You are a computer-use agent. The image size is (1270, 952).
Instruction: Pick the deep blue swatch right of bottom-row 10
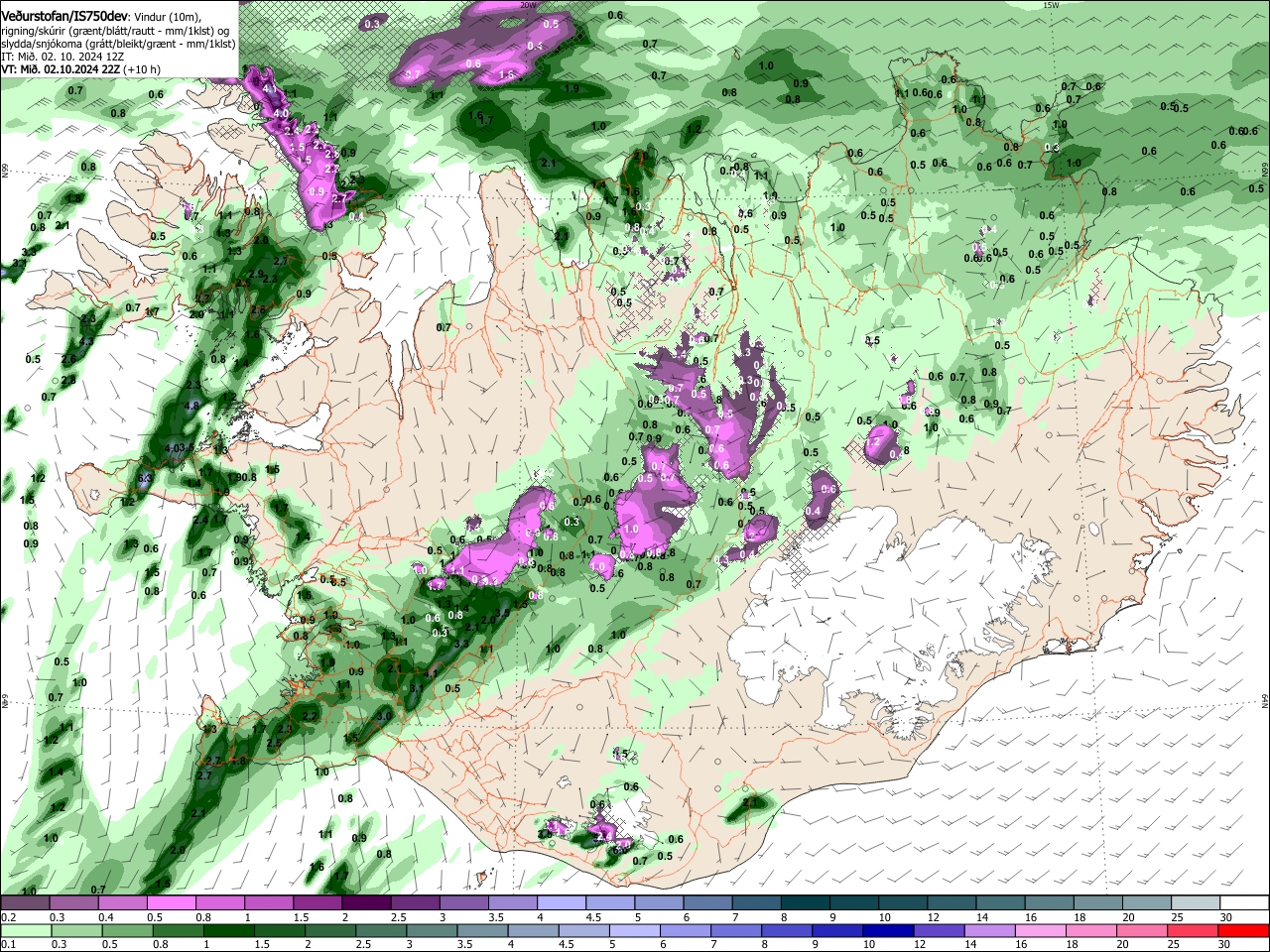pyautogui.click(x=887, y=931)
